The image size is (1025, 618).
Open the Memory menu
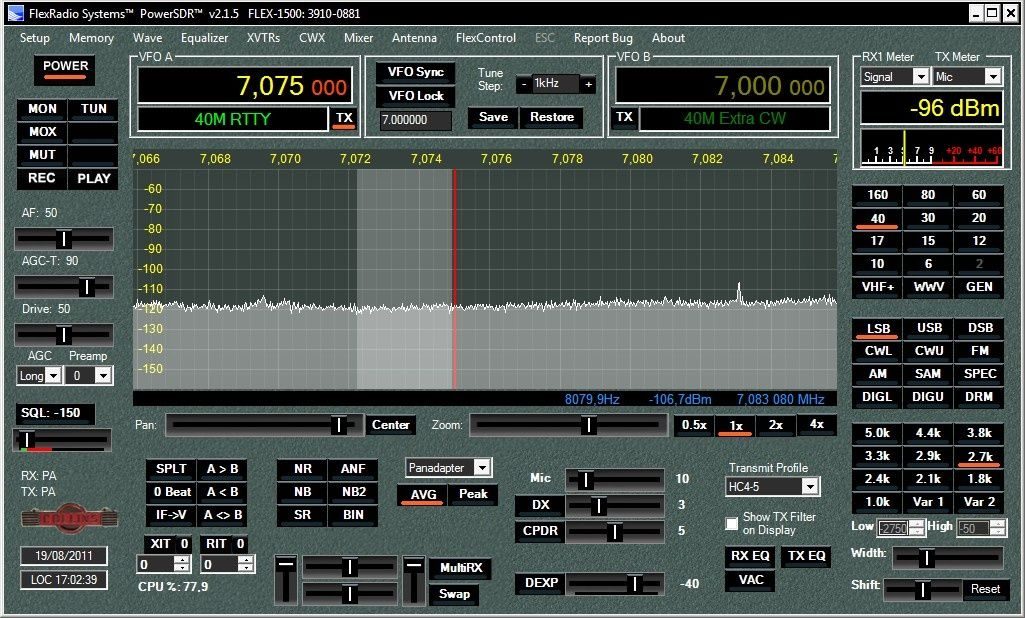point(91,38)
